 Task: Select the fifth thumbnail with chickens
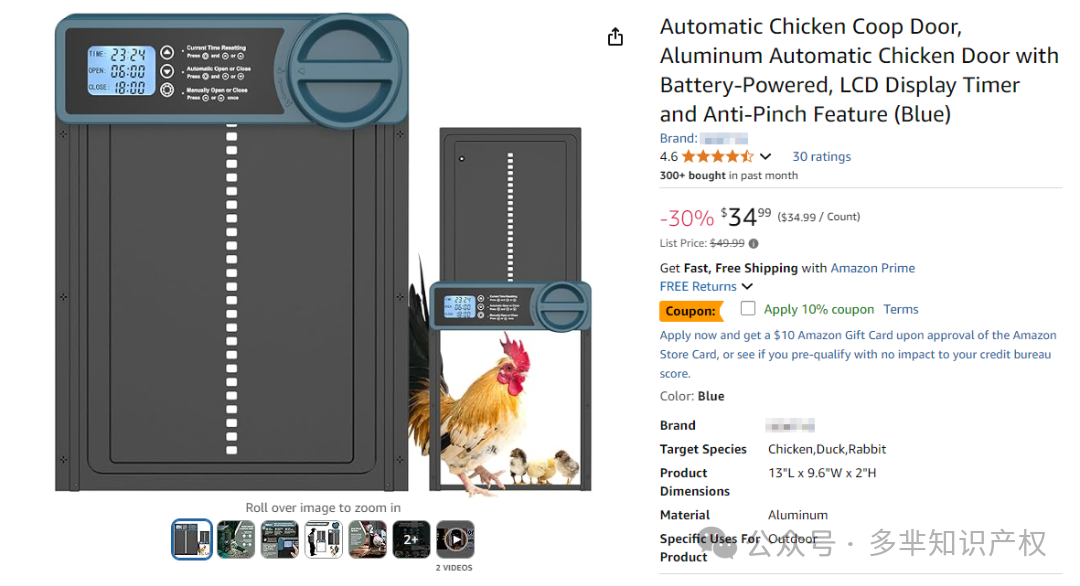point(367,539)
